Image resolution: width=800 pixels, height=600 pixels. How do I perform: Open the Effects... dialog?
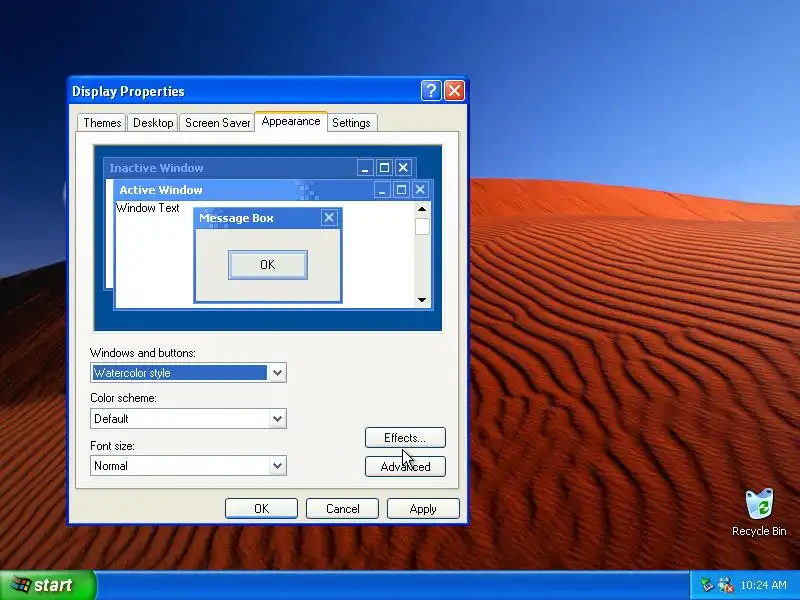coord(405,438)
